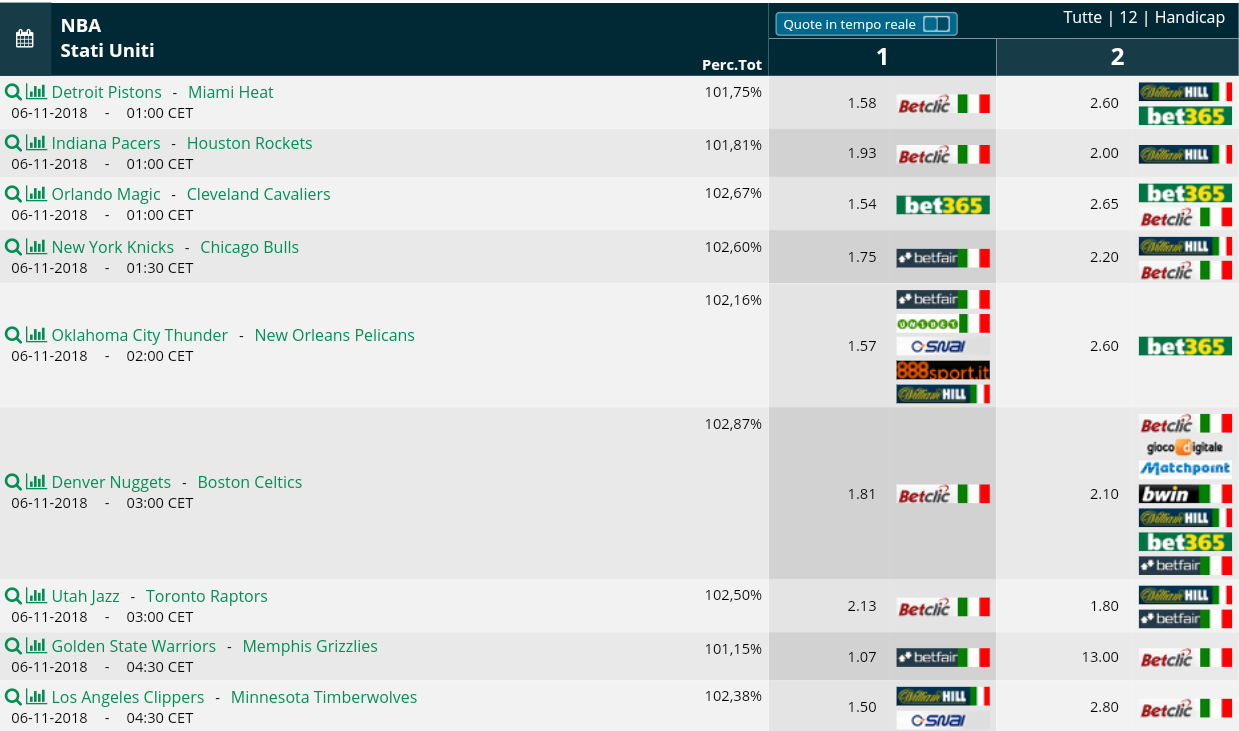The image size is (1239, 731).
Task: Open stats chart icon for Los Angeles Clippers match
Action: click(36, 697)
